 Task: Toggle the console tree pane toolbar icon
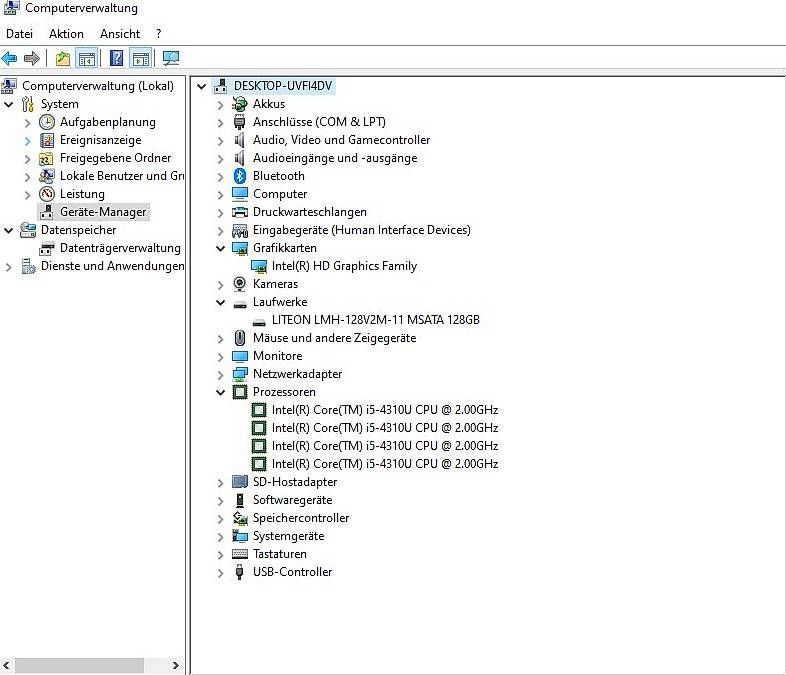pos(87,59)
